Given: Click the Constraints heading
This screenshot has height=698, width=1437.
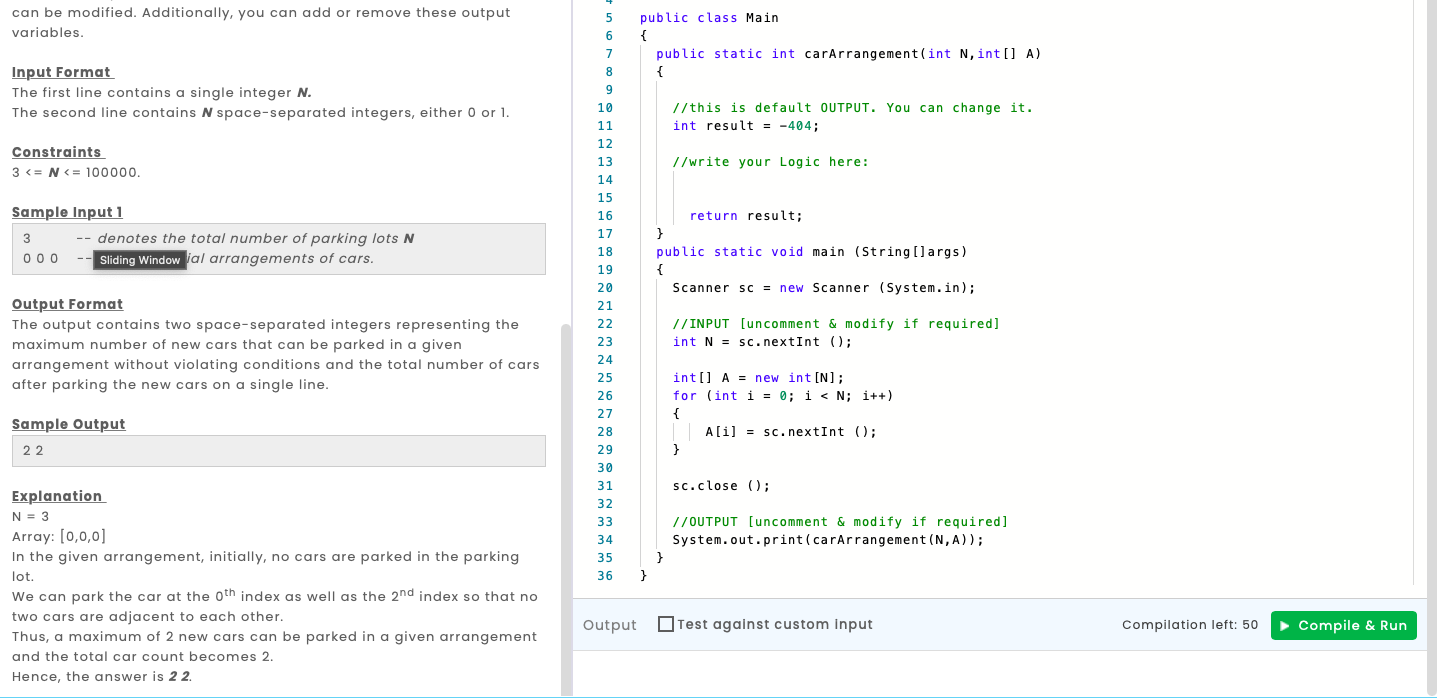Looking at the screenshot, I should coord(58,151).
